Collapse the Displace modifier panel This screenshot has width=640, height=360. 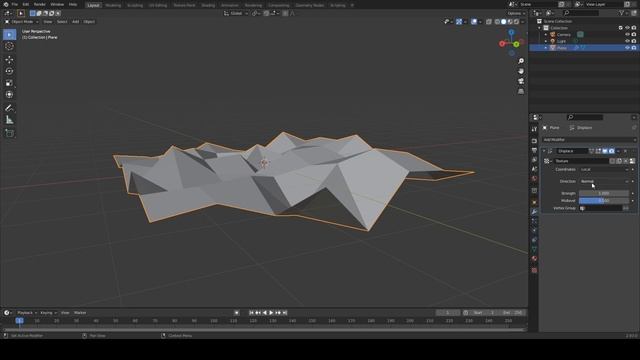click(x=544, y=151)
